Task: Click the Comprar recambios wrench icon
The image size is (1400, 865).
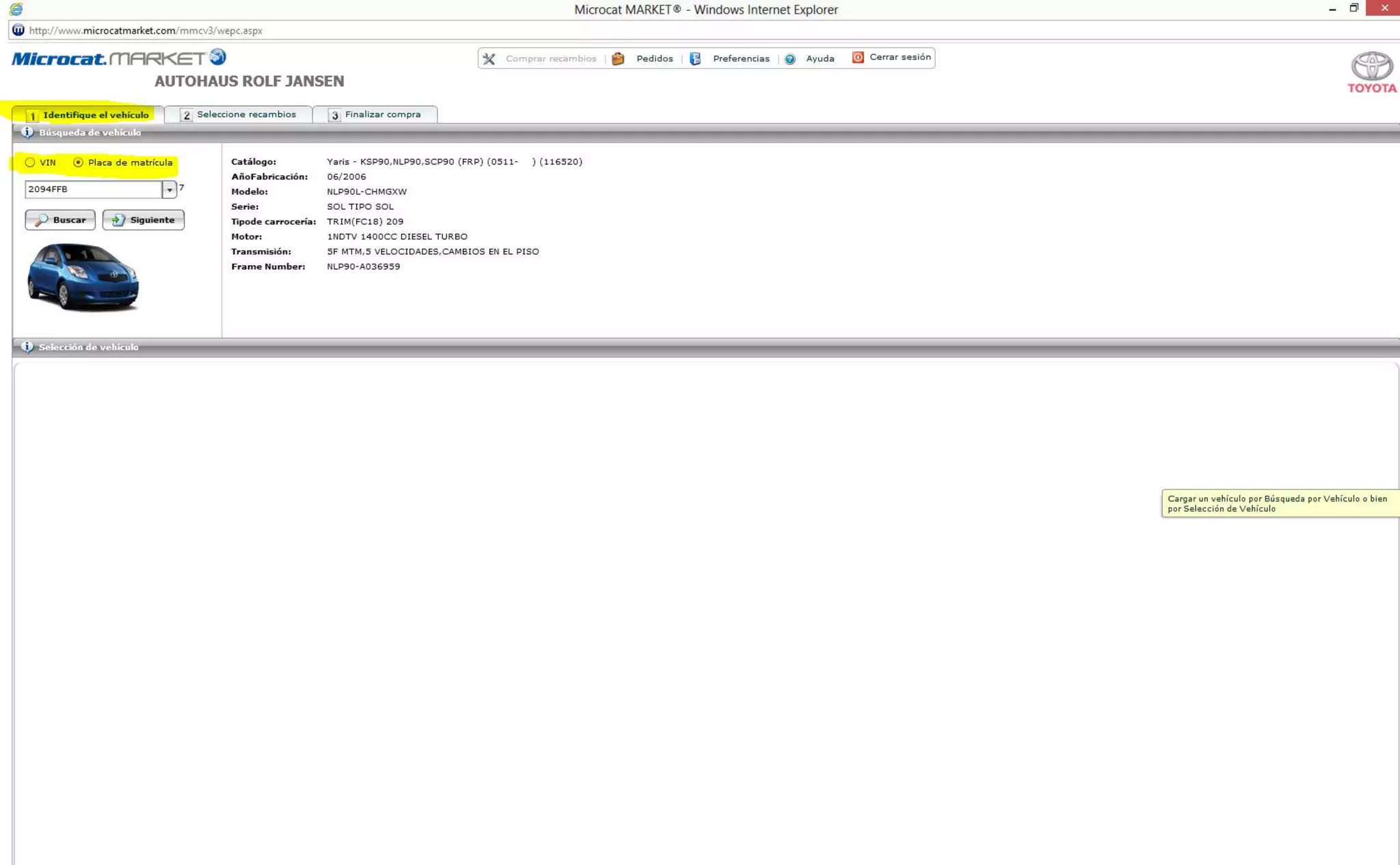Action: click(x=489, y=59)
